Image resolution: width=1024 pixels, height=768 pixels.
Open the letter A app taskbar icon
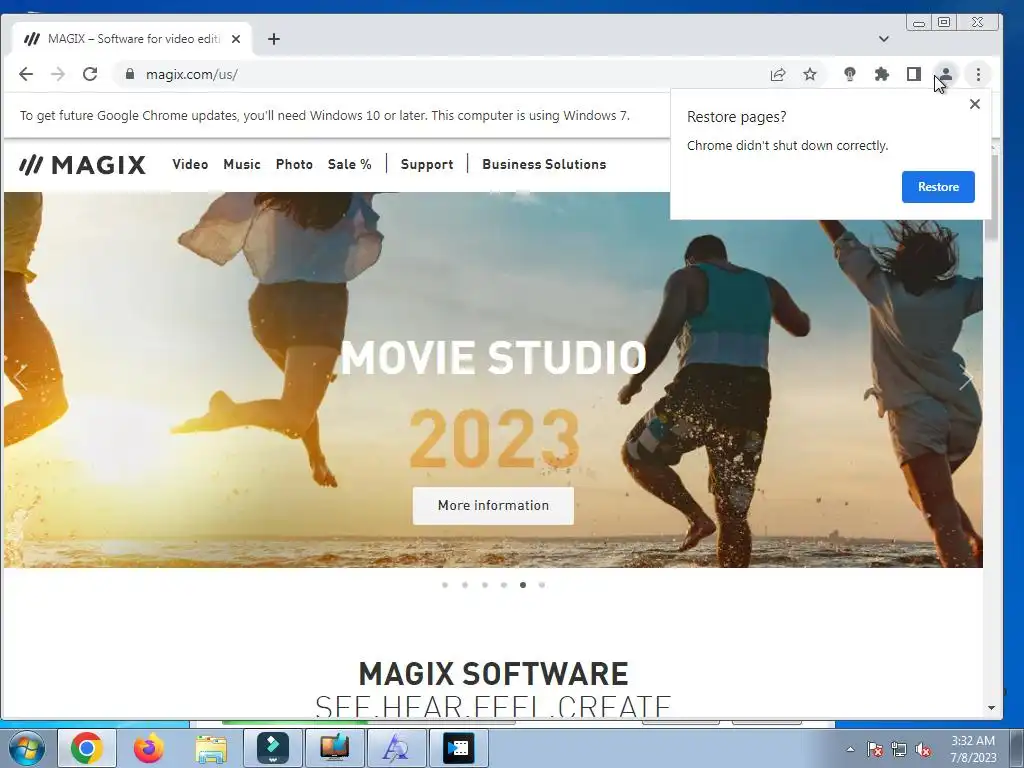(396, 748)
